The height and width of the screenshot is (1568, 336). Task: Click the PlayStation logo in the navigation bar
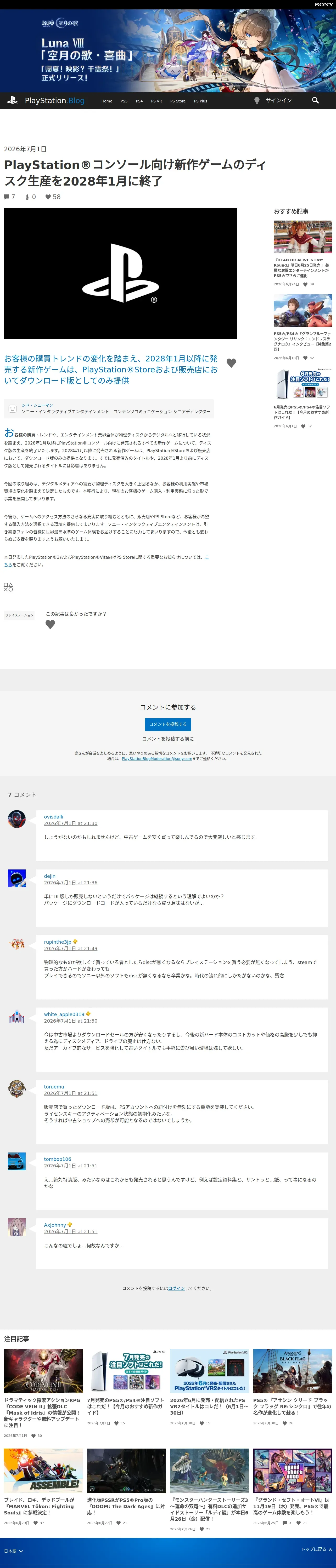(12, 100)
